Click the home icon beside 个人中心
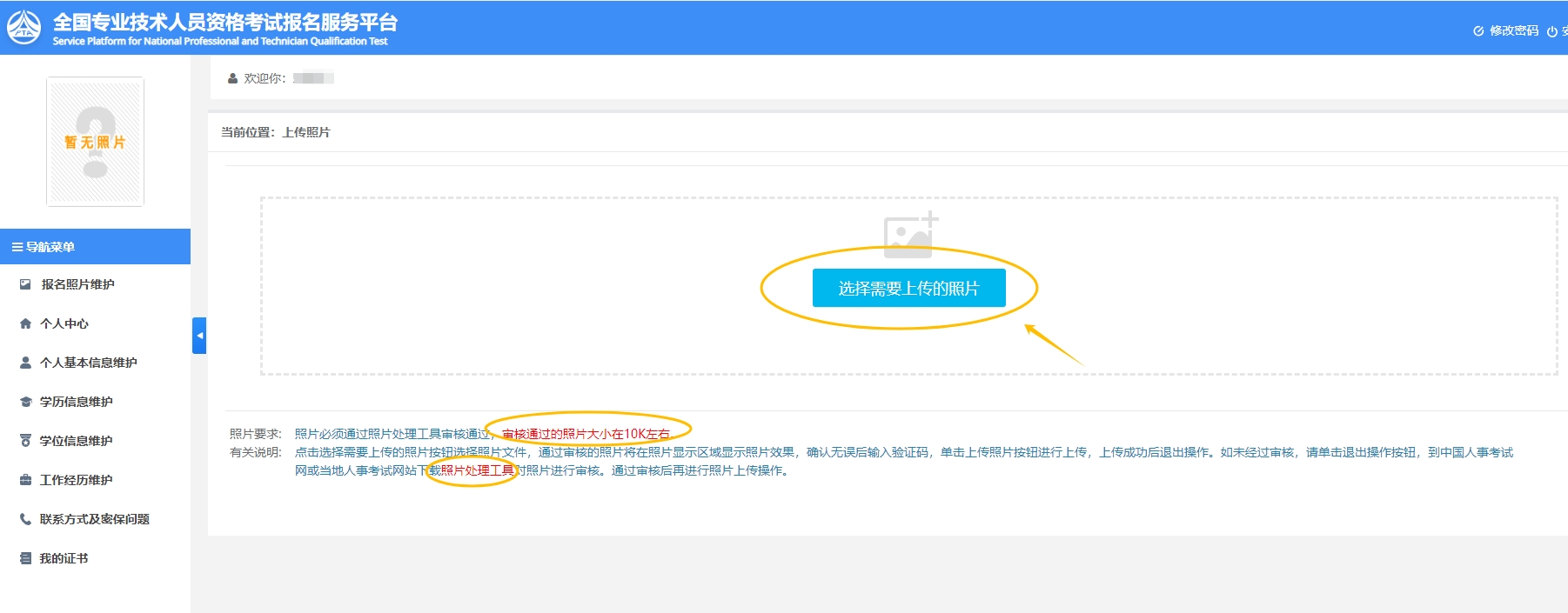The height and width of the screenshot is (613, 1568). 25,323
